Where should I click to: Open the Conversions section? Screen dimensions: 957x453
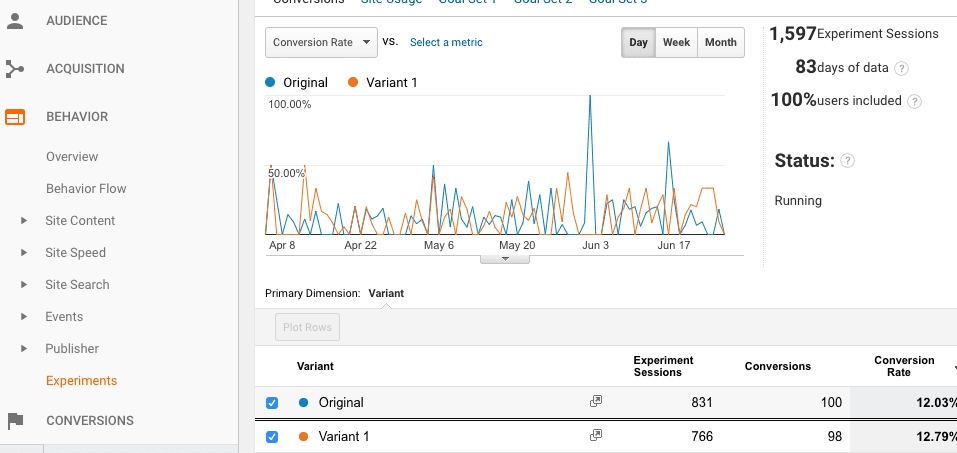(90, 421)
